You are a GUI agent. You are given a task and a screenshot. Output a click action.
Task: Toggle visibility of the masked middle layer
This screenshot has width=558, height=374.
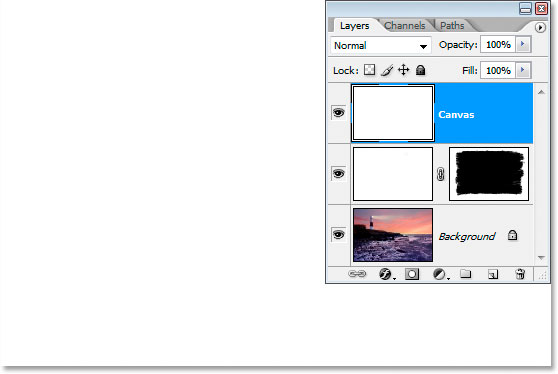[x=338, y=174]
